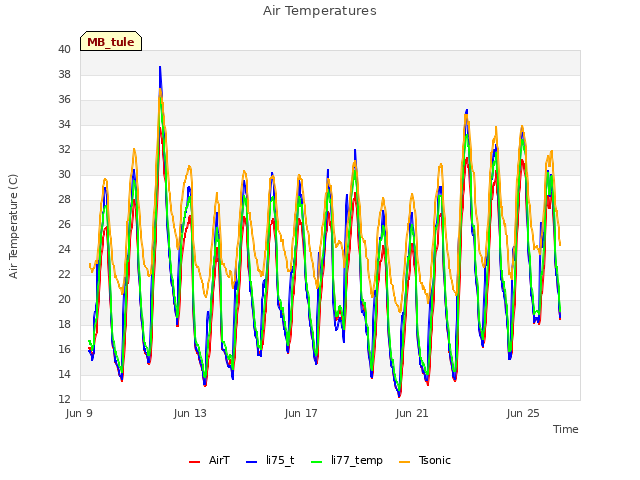Click the 38 y-axis tick label
Image resolution: width=640 pixels, height=480 pixels.
(64, 74)
